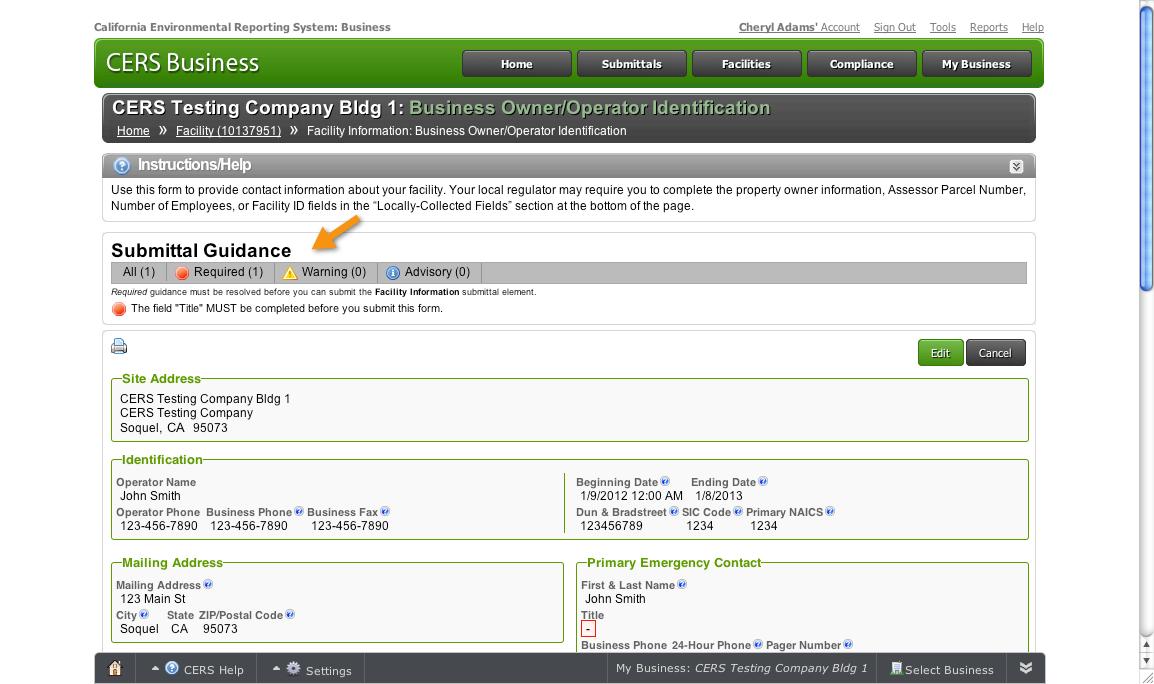Click the Cancel button
1154x684 pixels.
[995, 353]
